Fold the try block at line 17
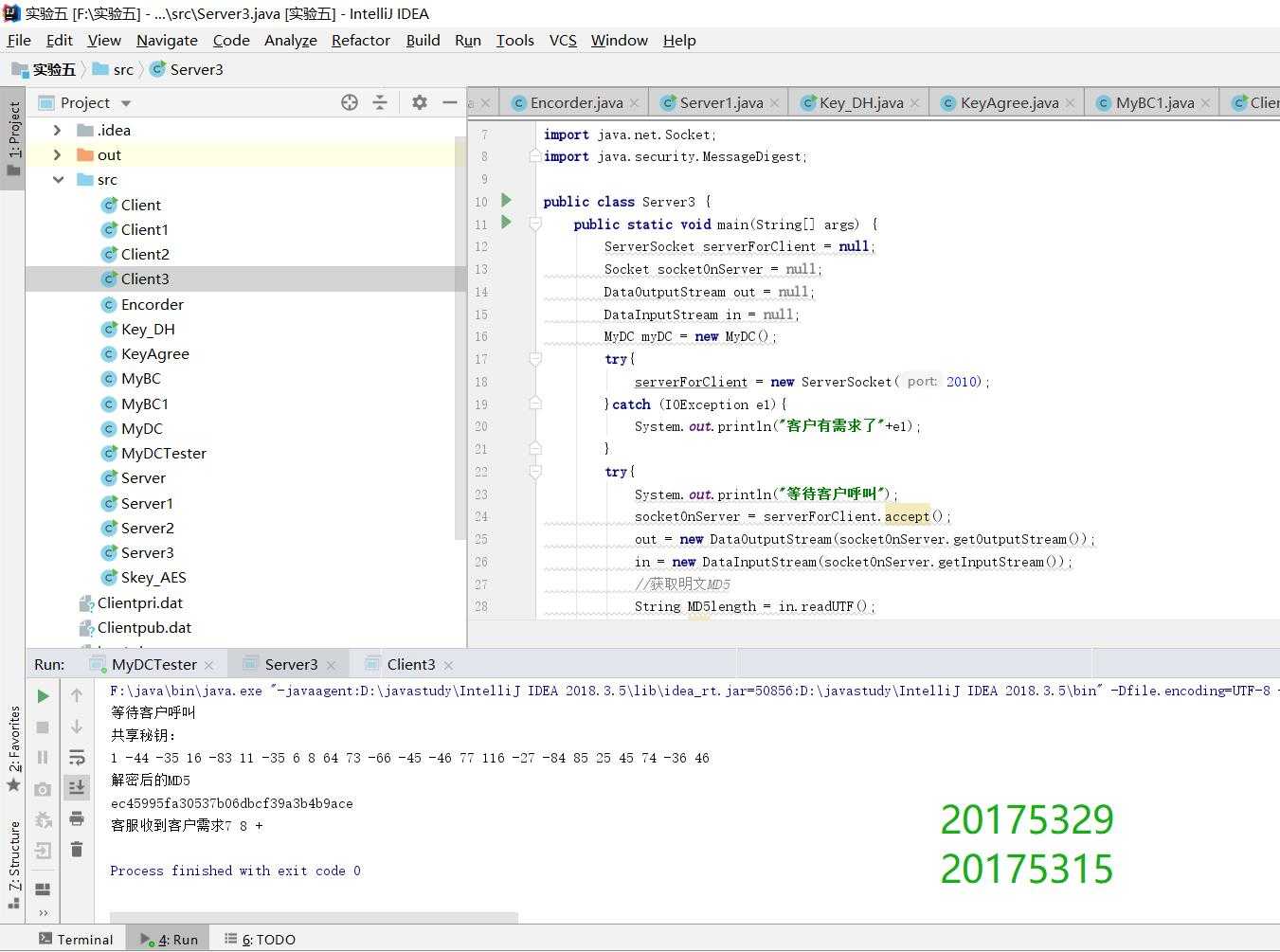 coord(535,359)
